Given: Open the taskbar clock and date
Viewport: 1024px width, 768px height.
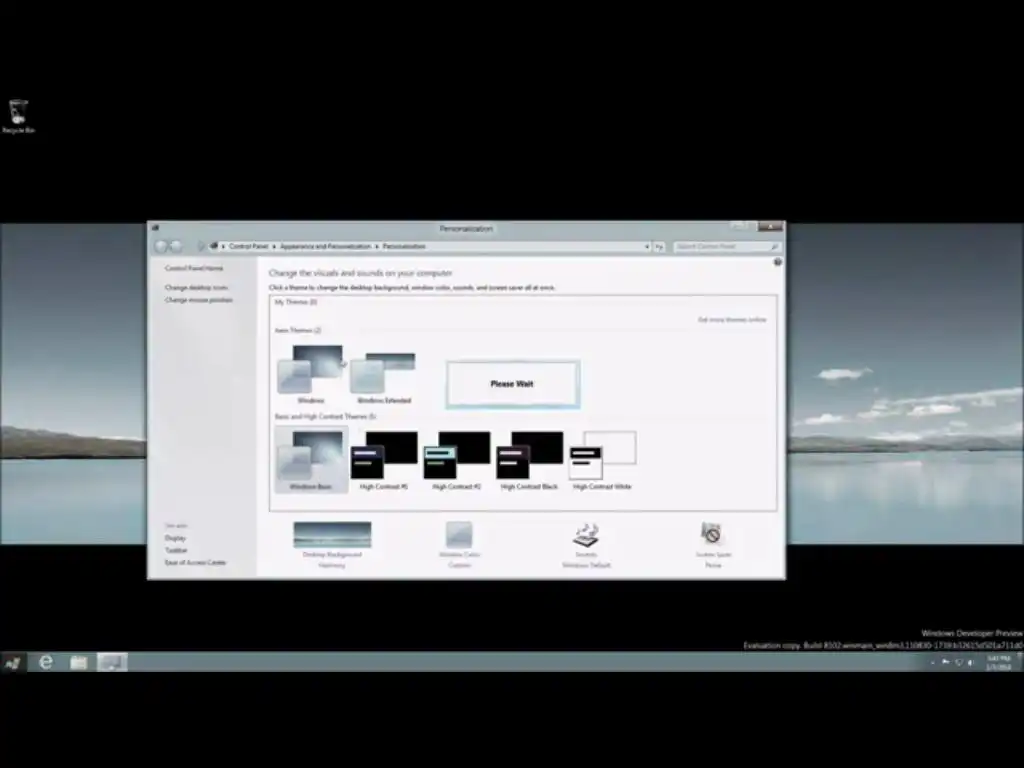Looking at the screenshot, I should [x=999, y=662].
